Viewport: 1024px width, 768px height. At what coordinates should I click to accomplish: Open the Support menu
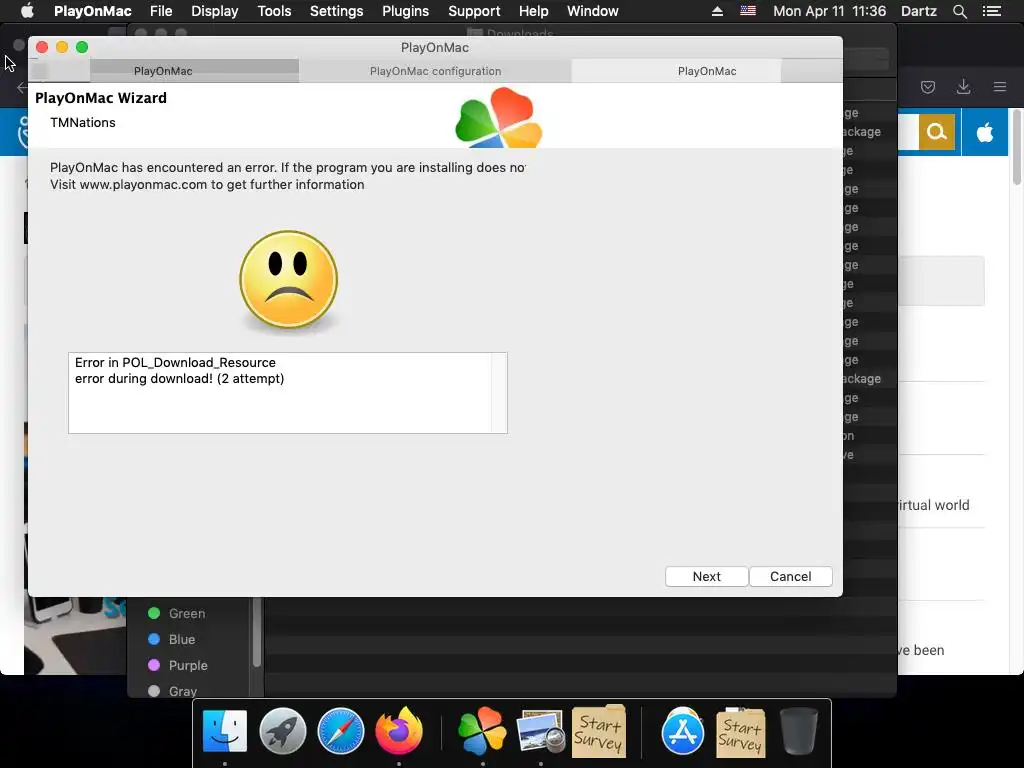[x=473, y=11]
